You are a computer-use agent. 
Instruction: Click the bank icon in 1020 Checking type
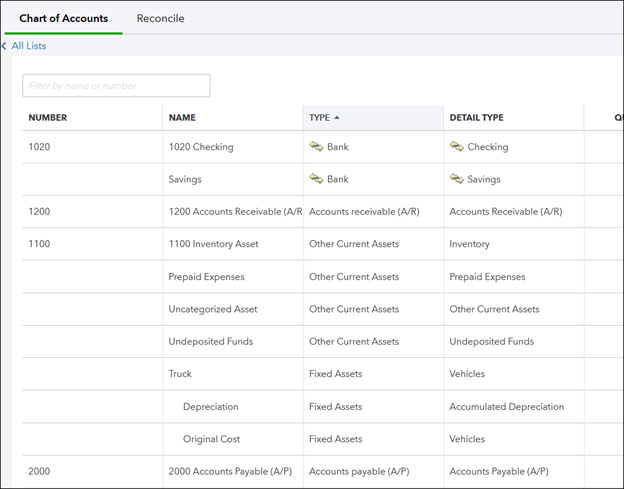click(316, 147)
